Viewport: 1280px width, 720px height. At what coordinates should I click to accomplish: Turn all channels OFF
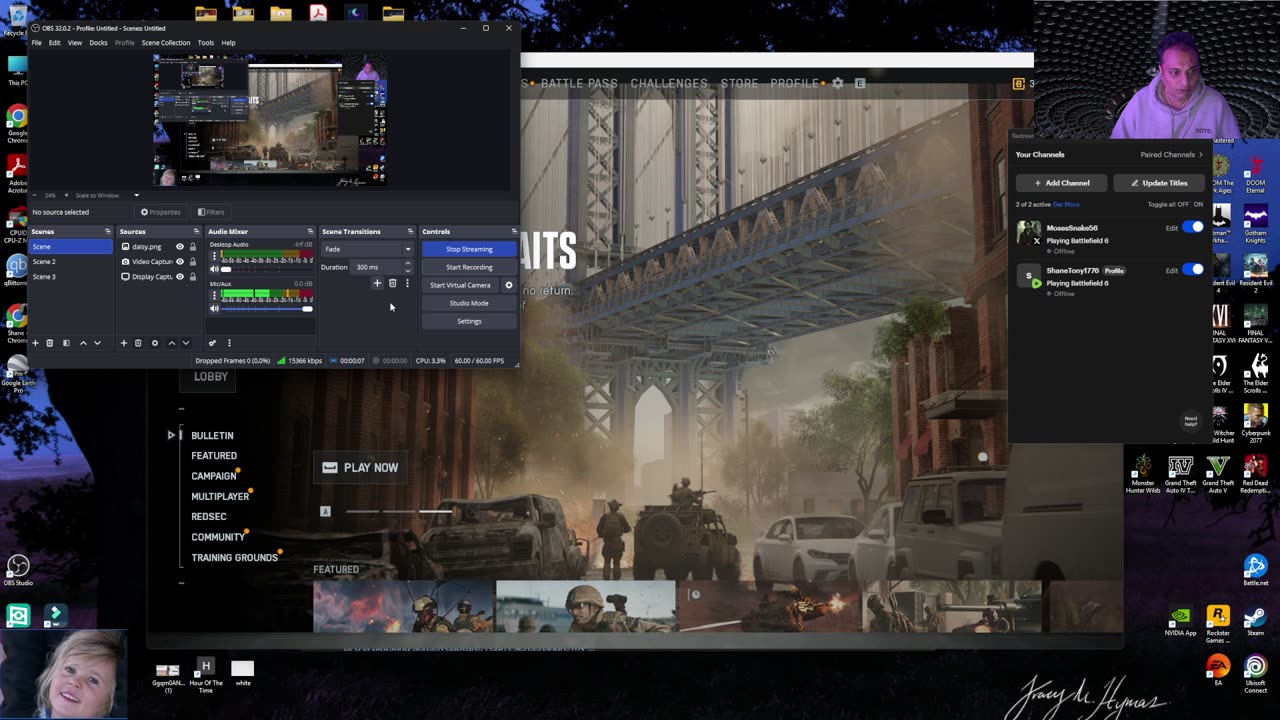(x=1182, y=204)
